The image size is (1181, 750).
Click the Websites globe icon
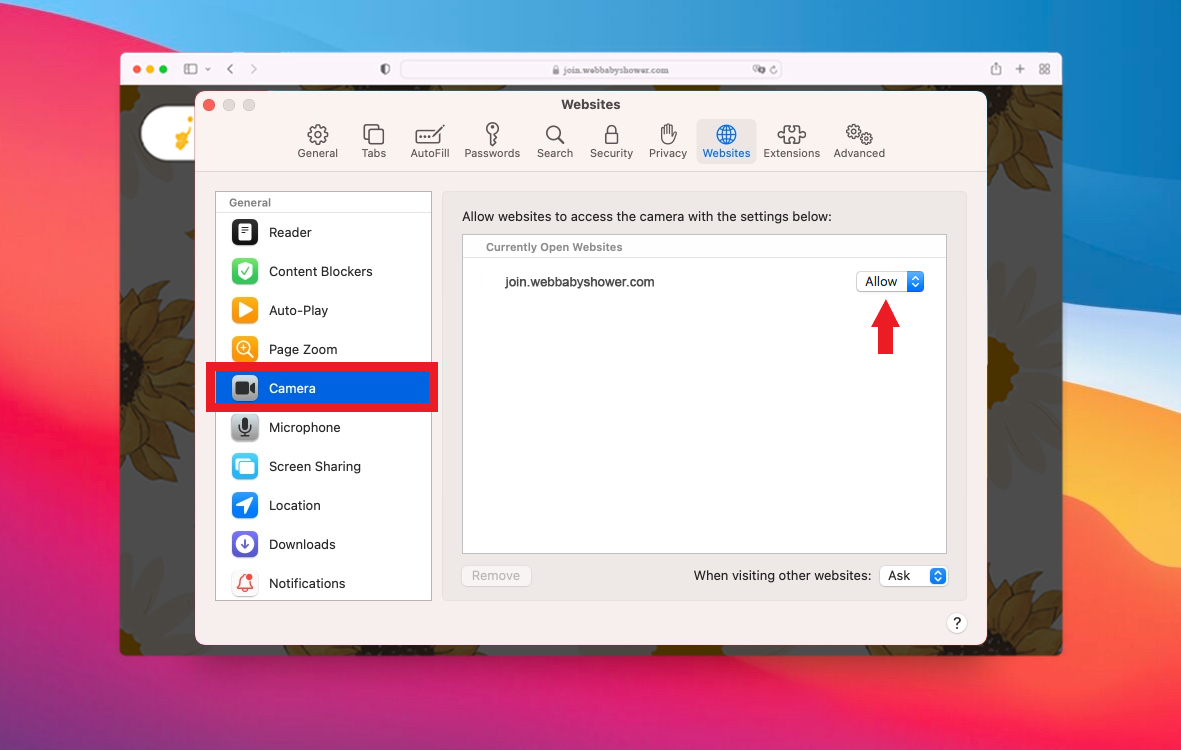(726, 134)
